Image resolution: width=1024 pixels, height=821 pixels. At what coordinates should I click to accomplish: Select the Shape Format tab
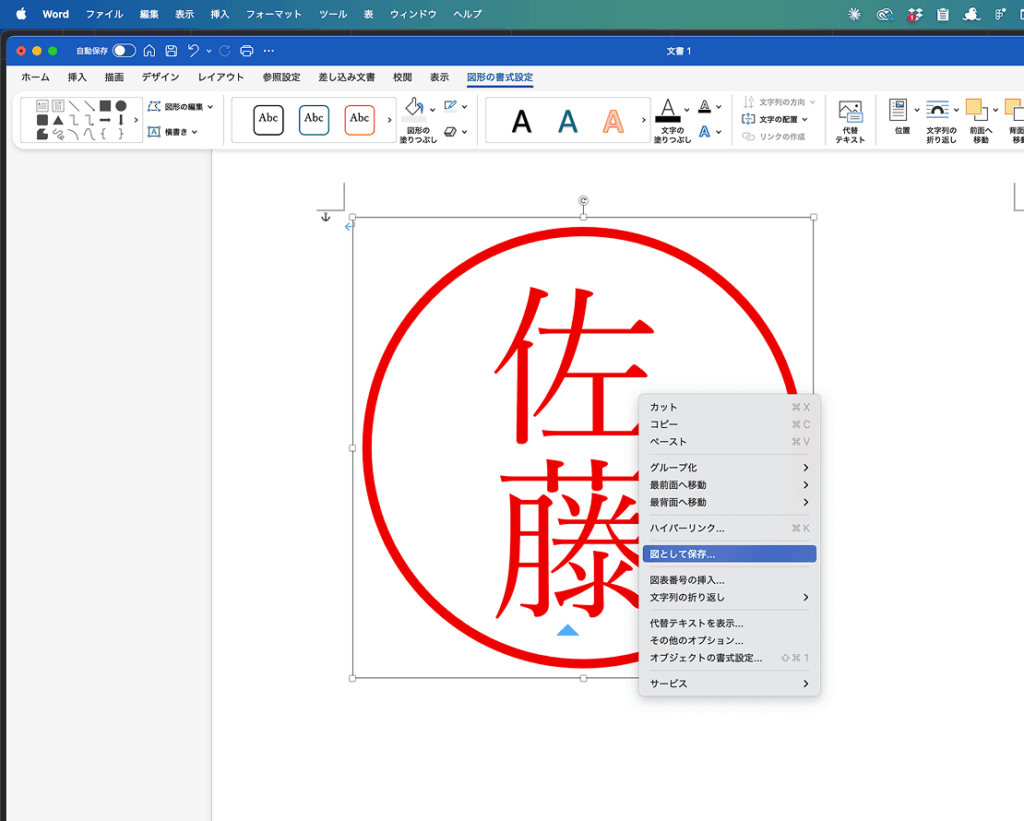pos(500,77)
